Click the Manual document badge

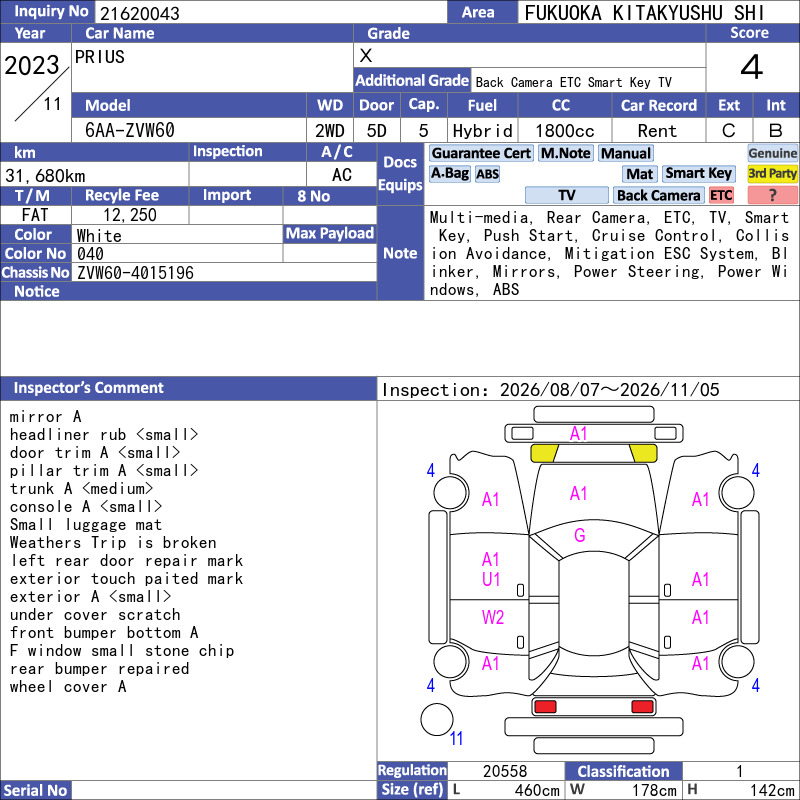[x=626, y=153]
